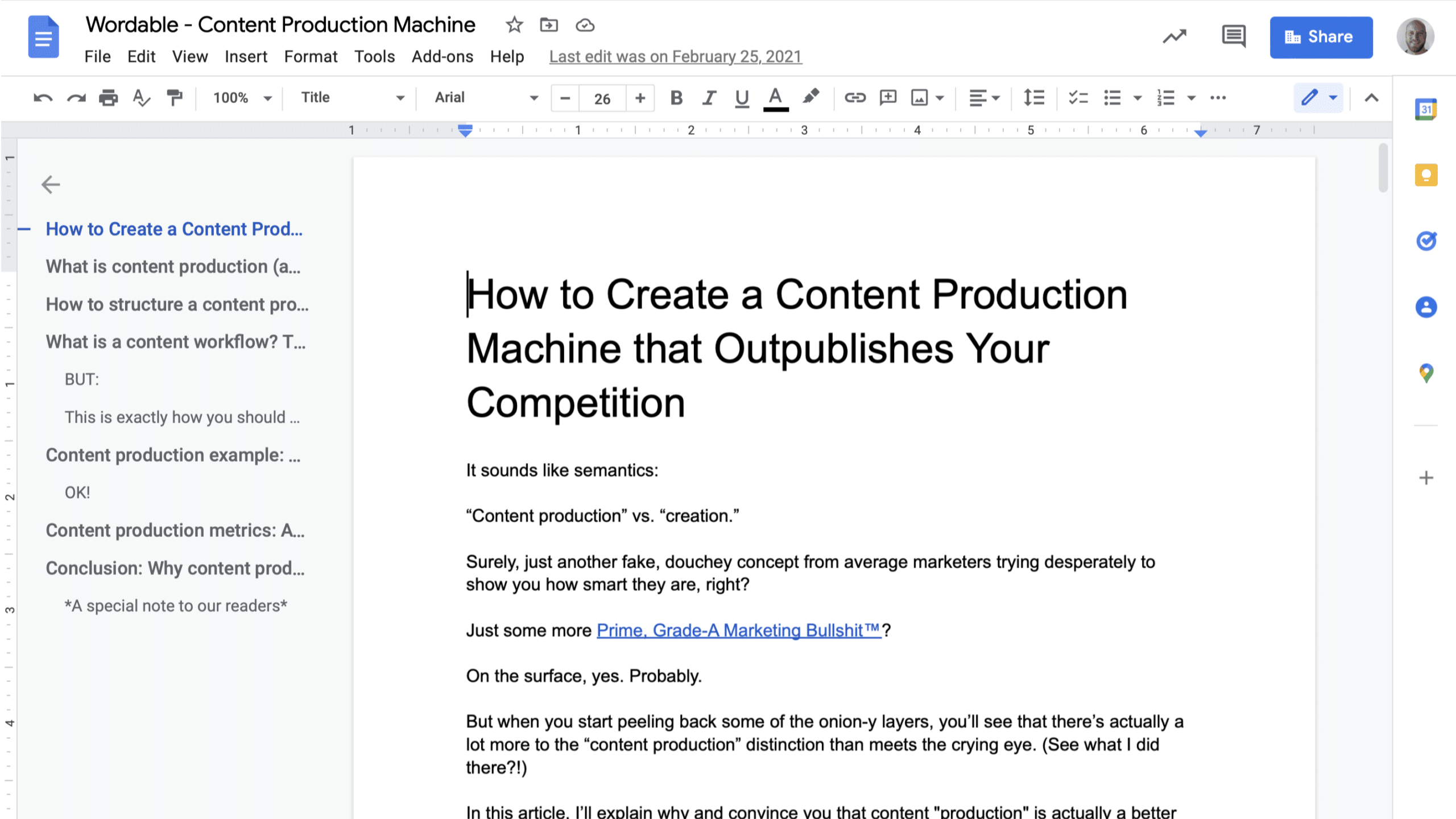Open the Add-ons menu

point(442,56)
